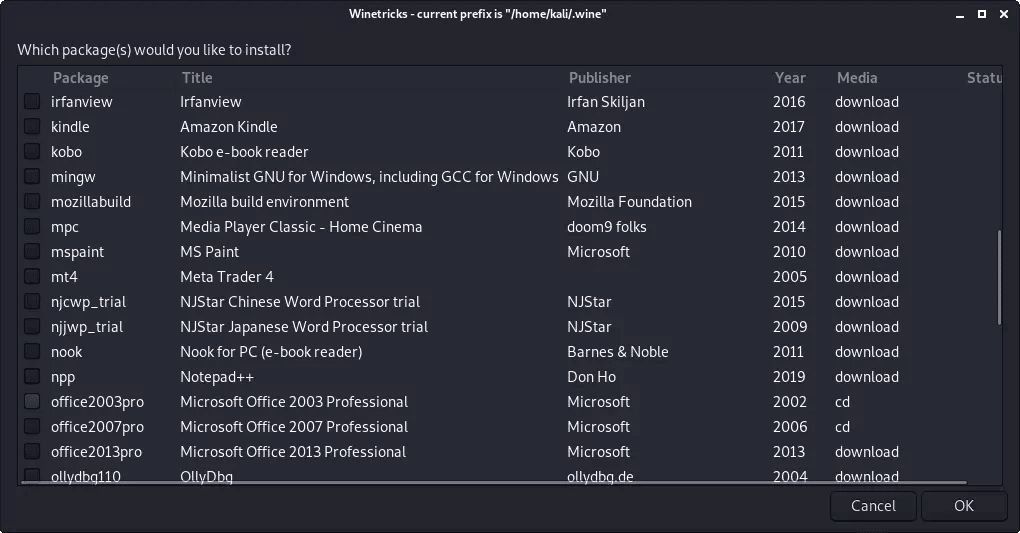Toggle the npp package checkbox
Image resolution: width=1020 pixels, height=533 pixels.
(33, 377)
